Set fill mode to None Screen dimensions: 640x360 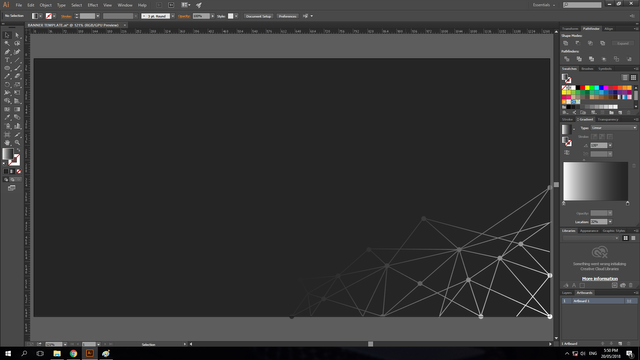click(x=18, y=171)
